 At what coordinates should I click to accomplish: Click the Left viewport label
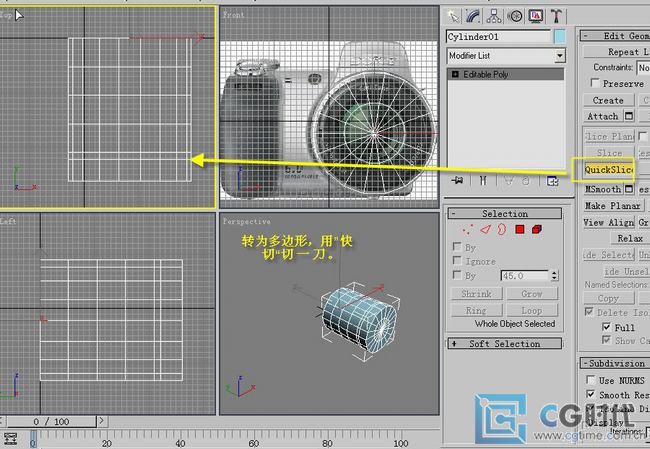click(7, 221)
